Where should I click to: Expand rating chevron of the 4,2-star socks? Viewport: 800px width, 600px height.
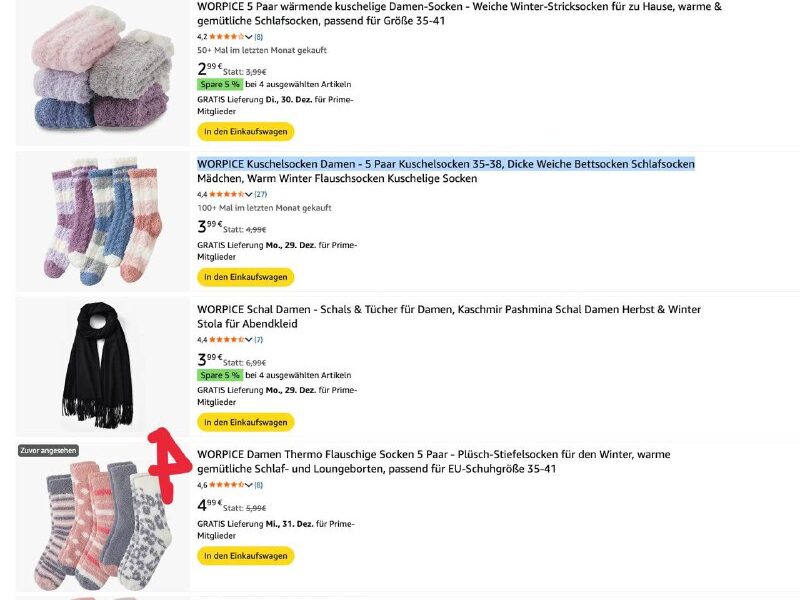(x=249, y=37)
